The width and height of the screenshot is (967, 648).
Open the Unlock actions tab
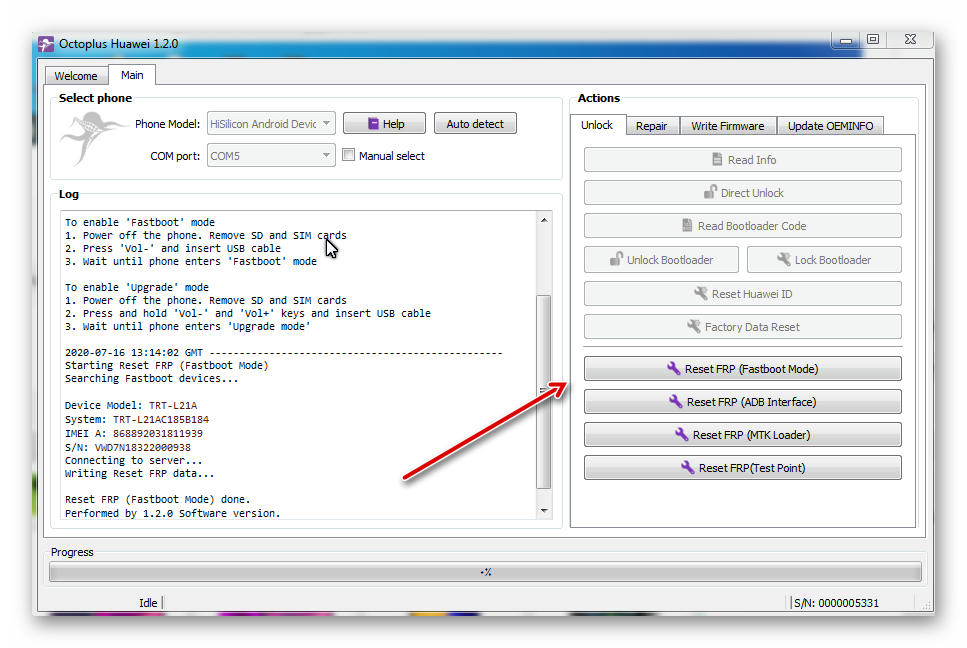[x=597, y=125]
